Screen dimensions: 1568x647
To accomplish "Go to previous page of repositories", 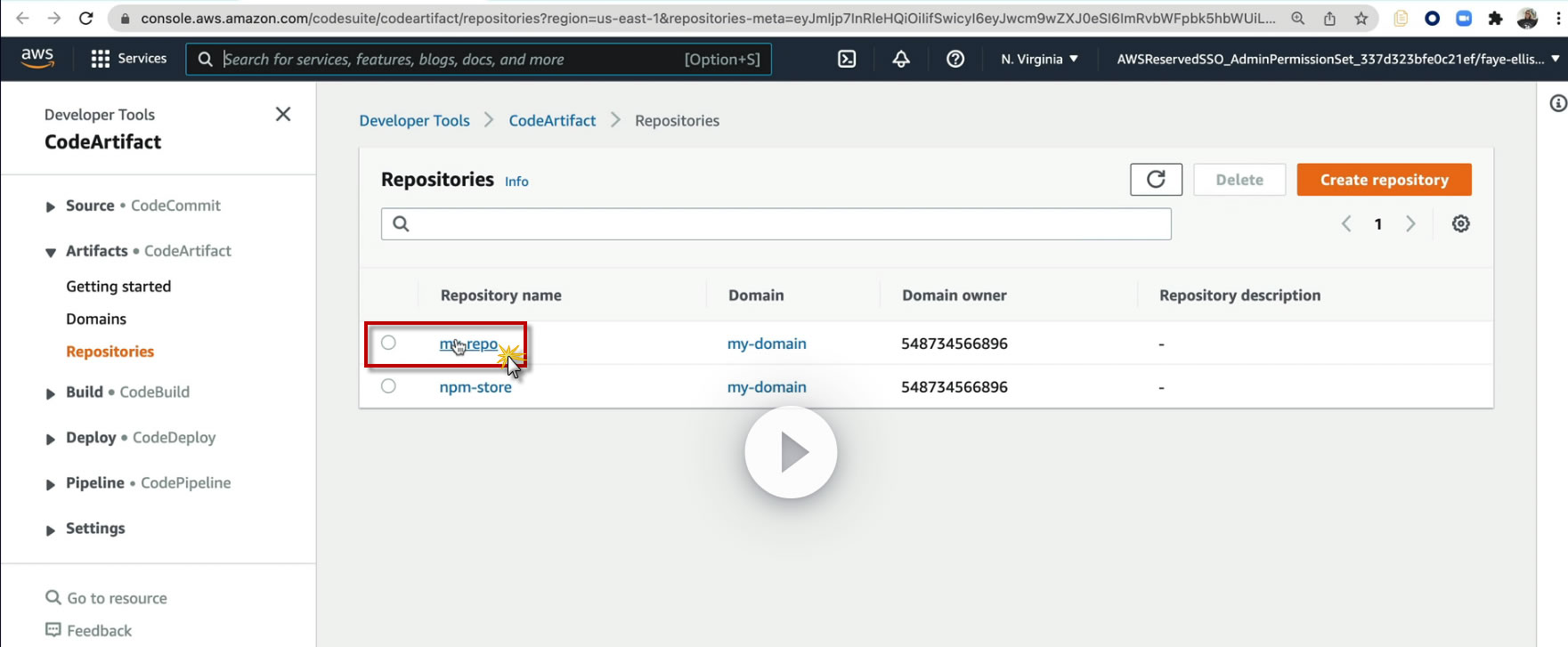I will pos(1346,223).
